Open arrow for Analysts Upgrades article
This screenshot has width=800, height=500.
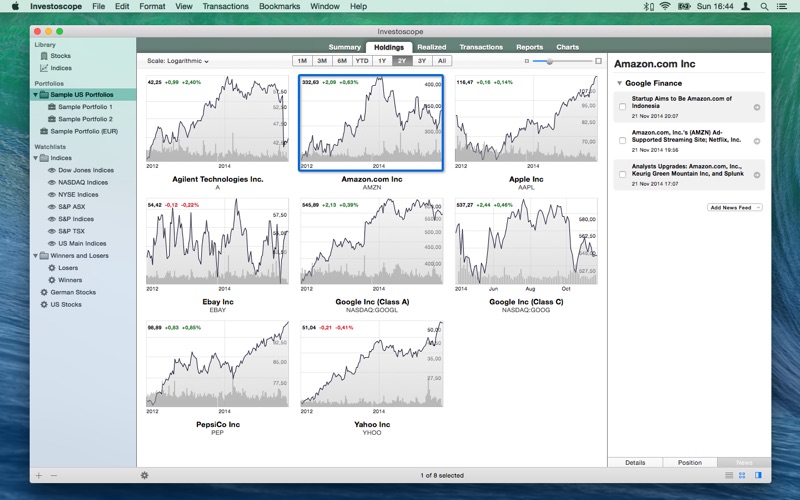pos(757,175)
